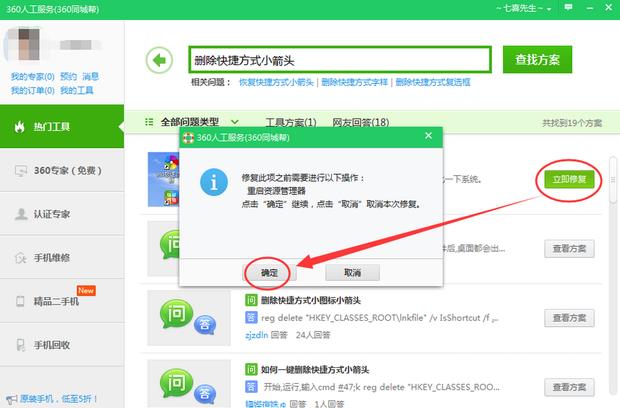Open the 消息 link
Screen dimensions: 620x408
(91, 76)
